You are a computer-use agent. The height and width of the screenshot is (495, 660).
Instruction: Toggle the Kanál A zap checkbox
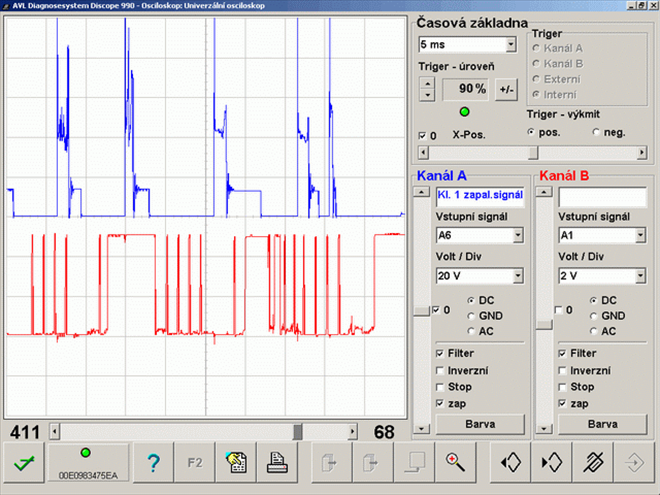440,404
